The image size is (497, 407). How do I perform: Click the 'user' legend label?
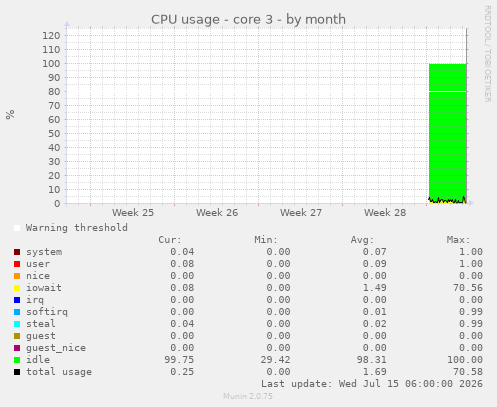tap(38, 264)
